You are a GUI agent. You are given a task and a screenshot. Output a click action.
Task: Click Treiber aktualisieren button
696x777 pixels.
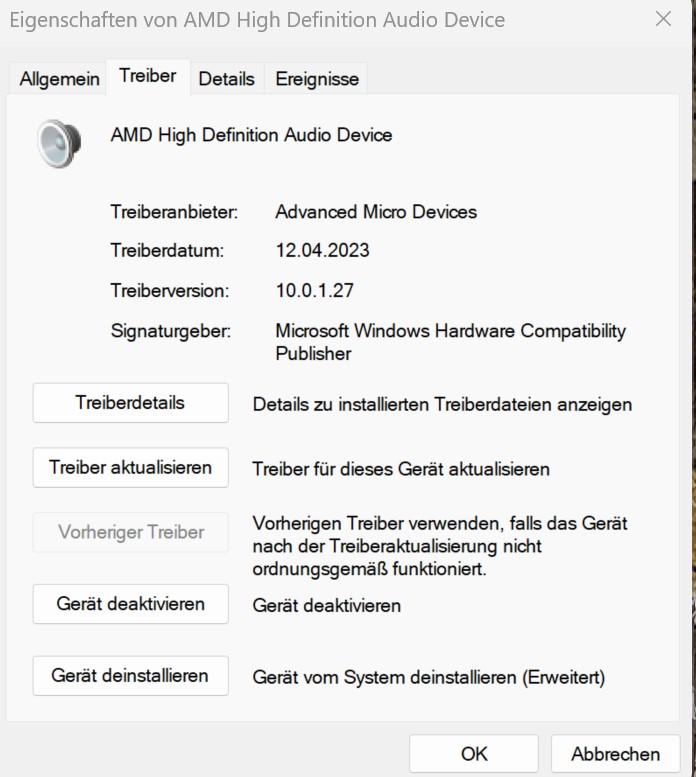coord(130,468)
